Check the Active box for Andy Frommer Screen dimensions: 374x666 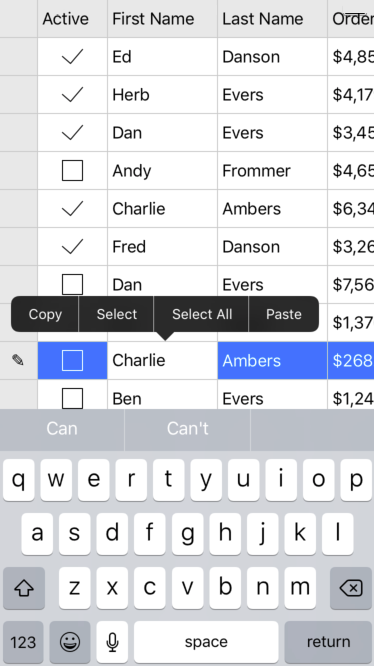72,170
